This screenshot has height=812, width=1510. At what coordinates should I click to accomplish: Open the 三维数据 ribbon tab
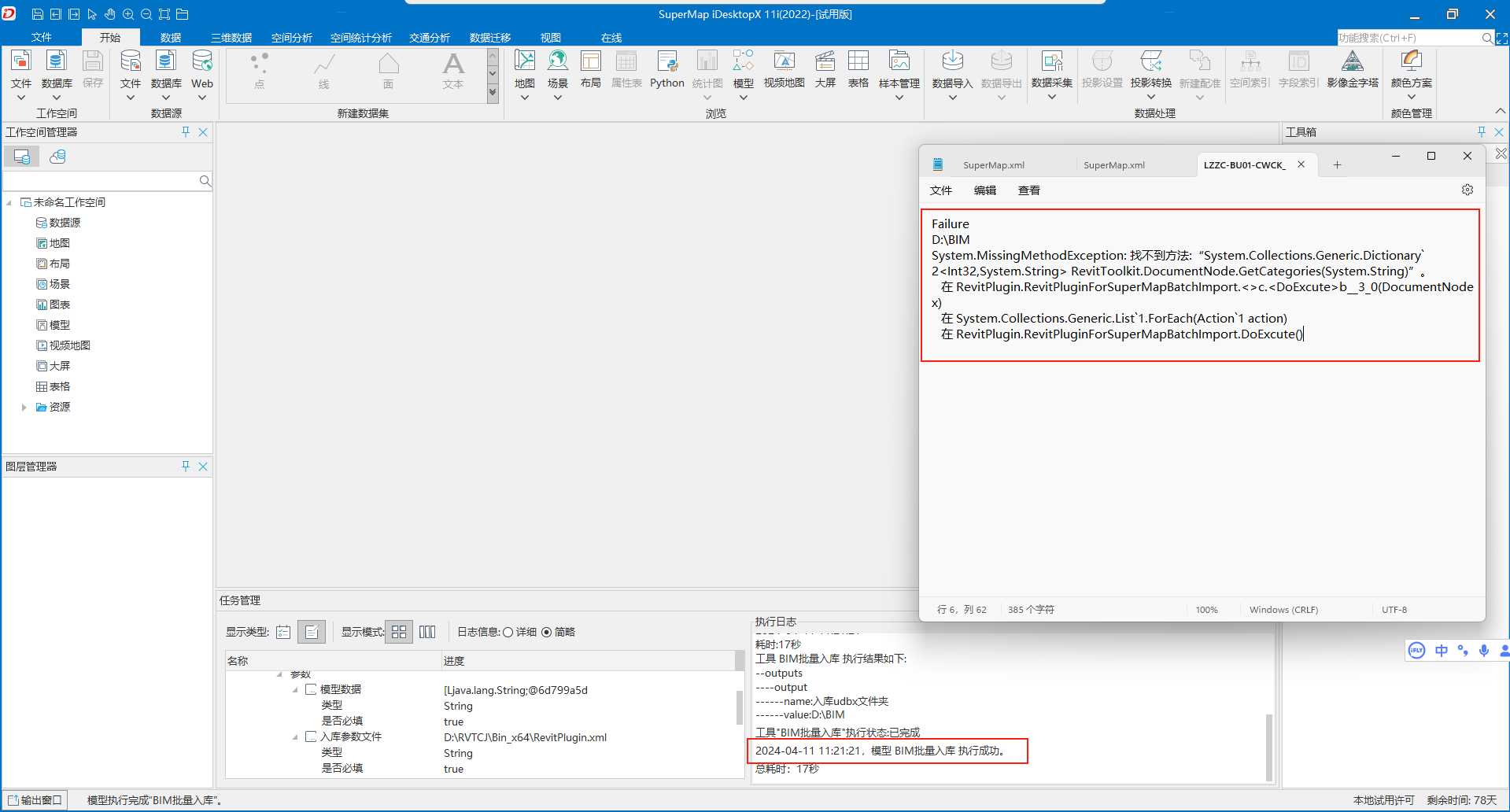[231, 38]
